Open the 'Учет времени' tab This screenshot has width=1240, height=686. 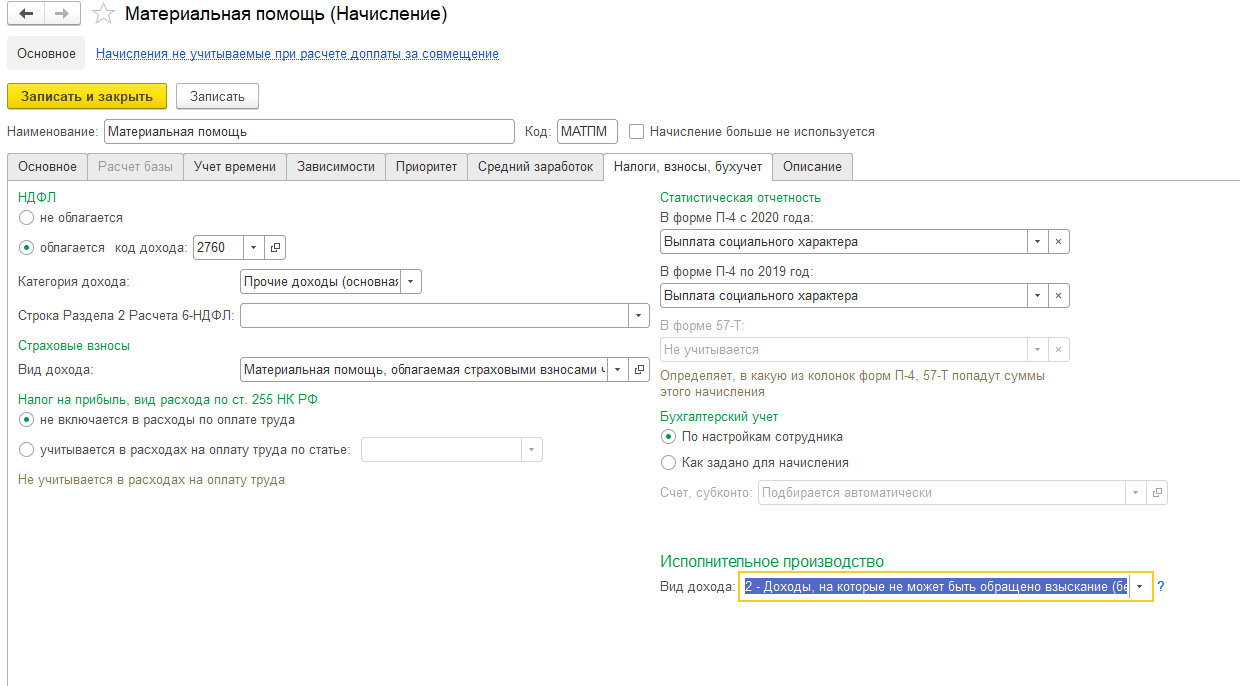click(x=235, y=167)
